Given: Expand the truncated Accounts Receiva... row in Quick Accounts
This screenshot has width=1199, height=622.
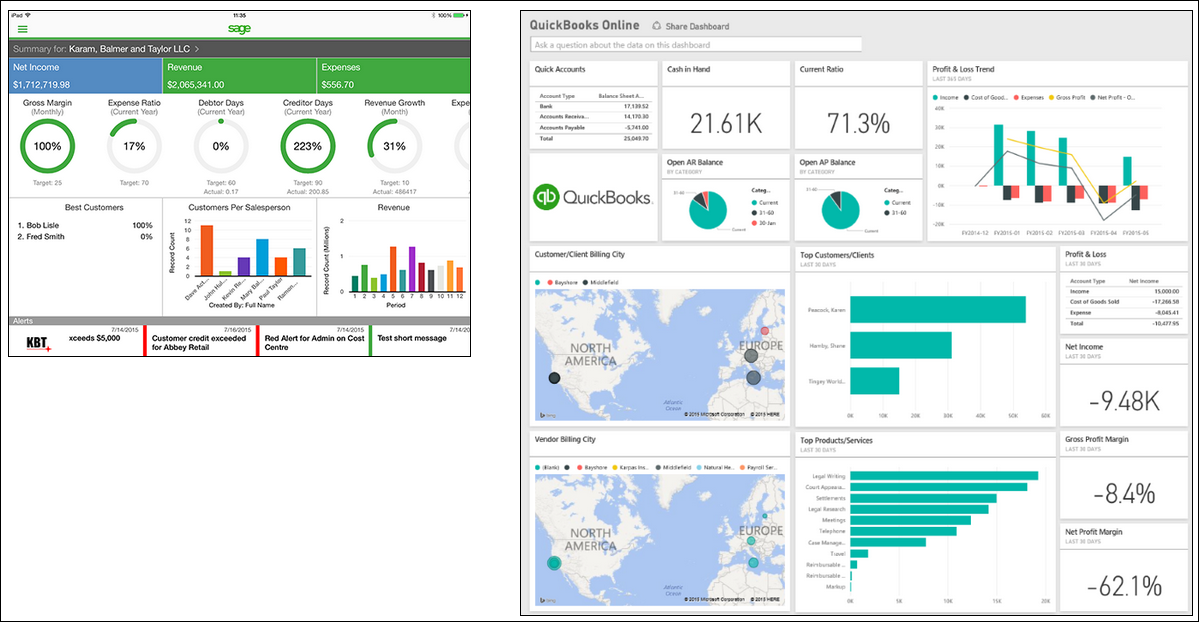Looking at the screenshot, I should tap(563, 119).
